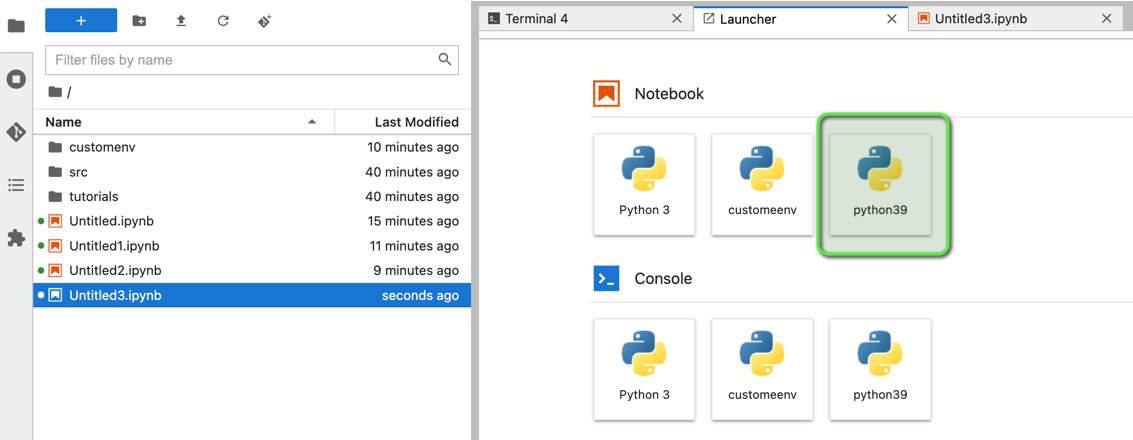The width and height of the screenshot is (1133, 440).
Task: Click the Upload Files icon
Action: [181, 20]
